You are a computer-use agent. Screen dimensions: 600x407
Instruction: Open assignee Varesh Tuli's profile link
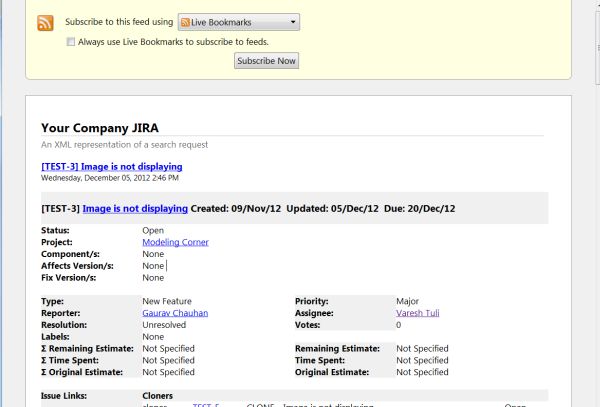pyautogui.click(x=417, y=313)
